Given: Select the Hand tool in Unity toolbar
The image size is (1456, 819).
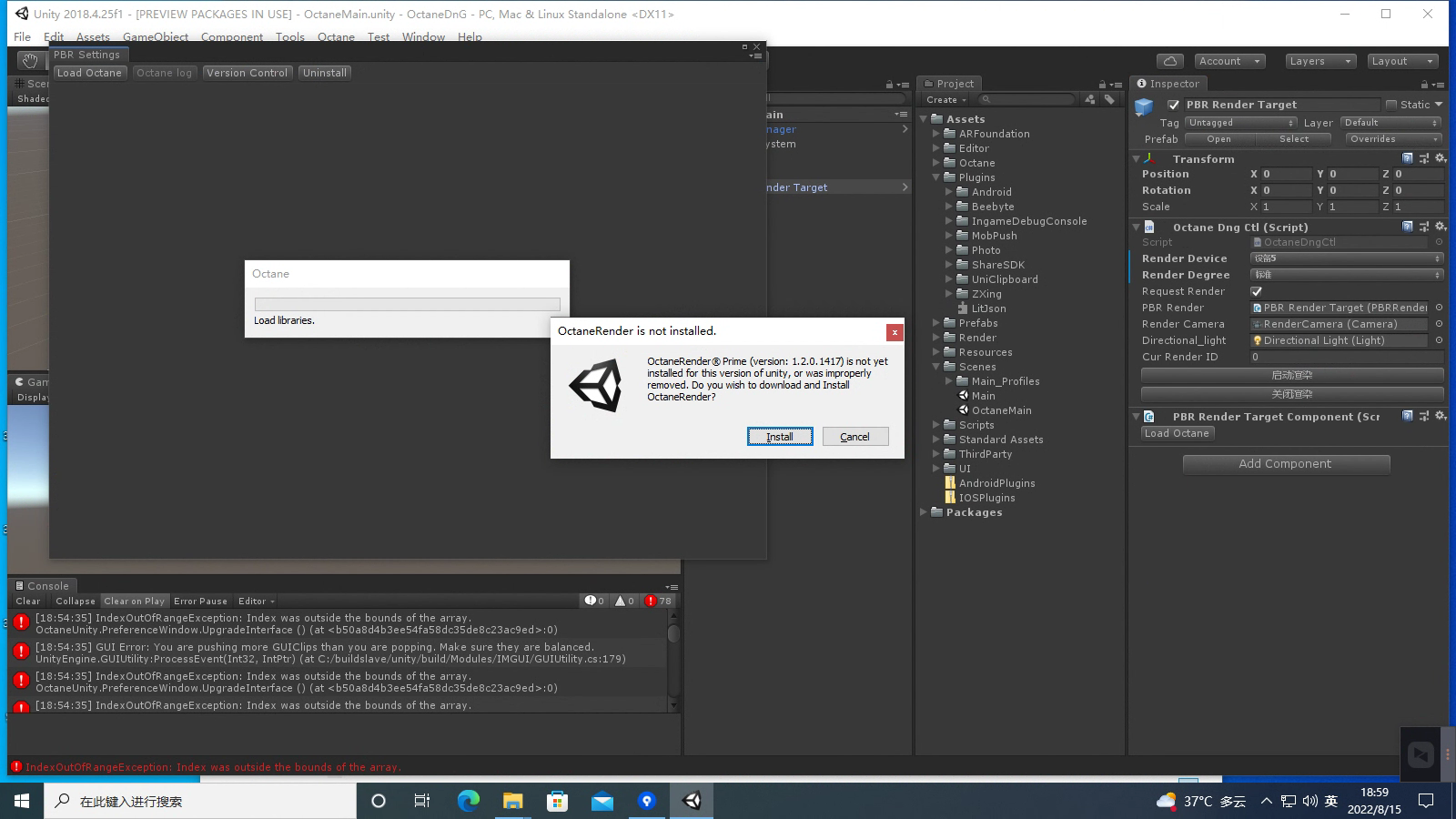Looking at the screenshot, I should (30, 61).
